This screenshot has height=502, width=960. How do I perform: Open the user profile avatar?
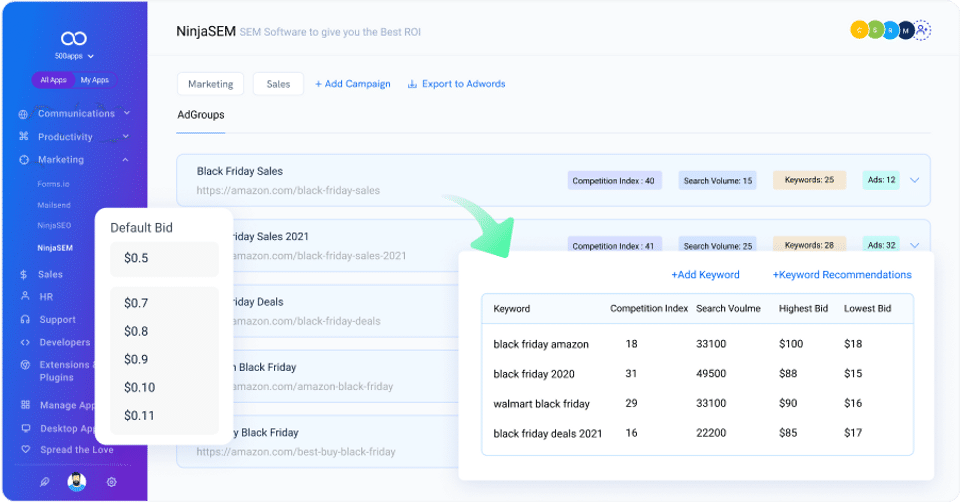(77, 482)
